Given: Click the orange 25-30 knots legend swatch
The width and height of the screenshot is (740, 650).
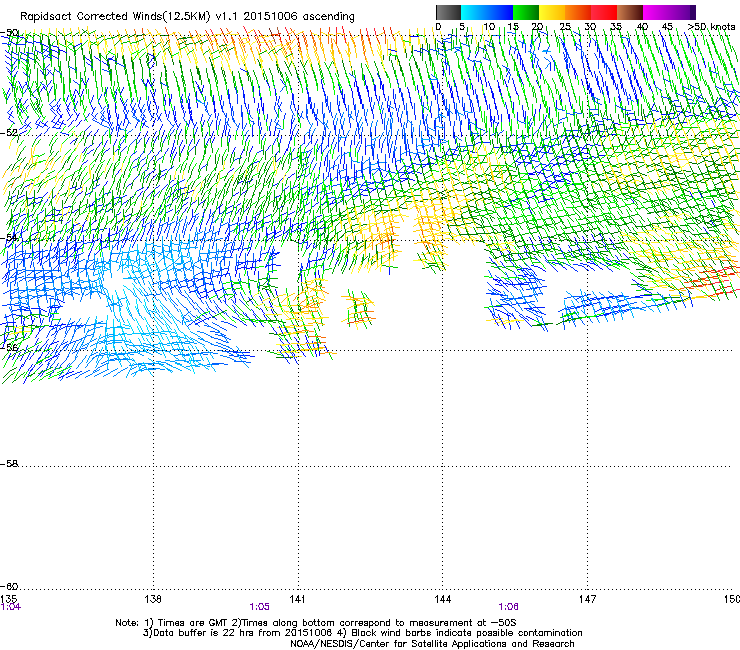Looking at the screenshot, I should [578, 12].
